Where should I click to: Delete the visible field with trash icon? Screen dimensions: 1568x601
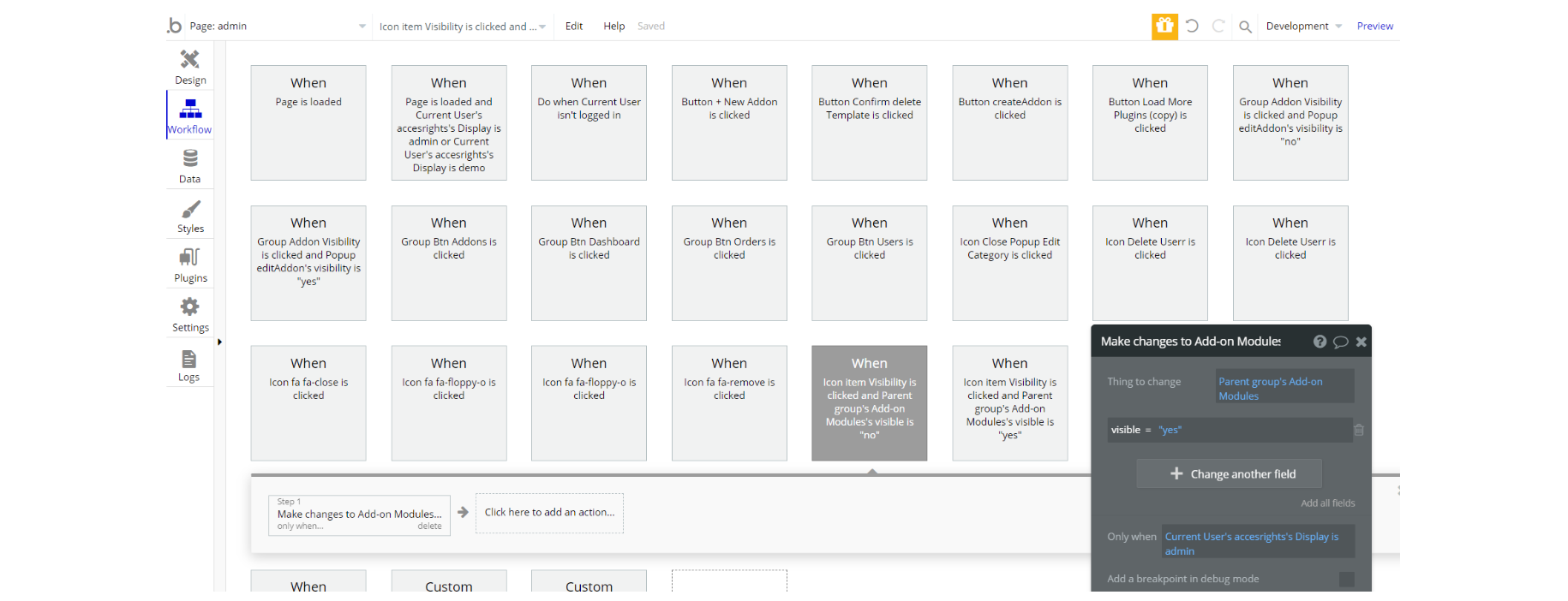(x=1359, y=430)
